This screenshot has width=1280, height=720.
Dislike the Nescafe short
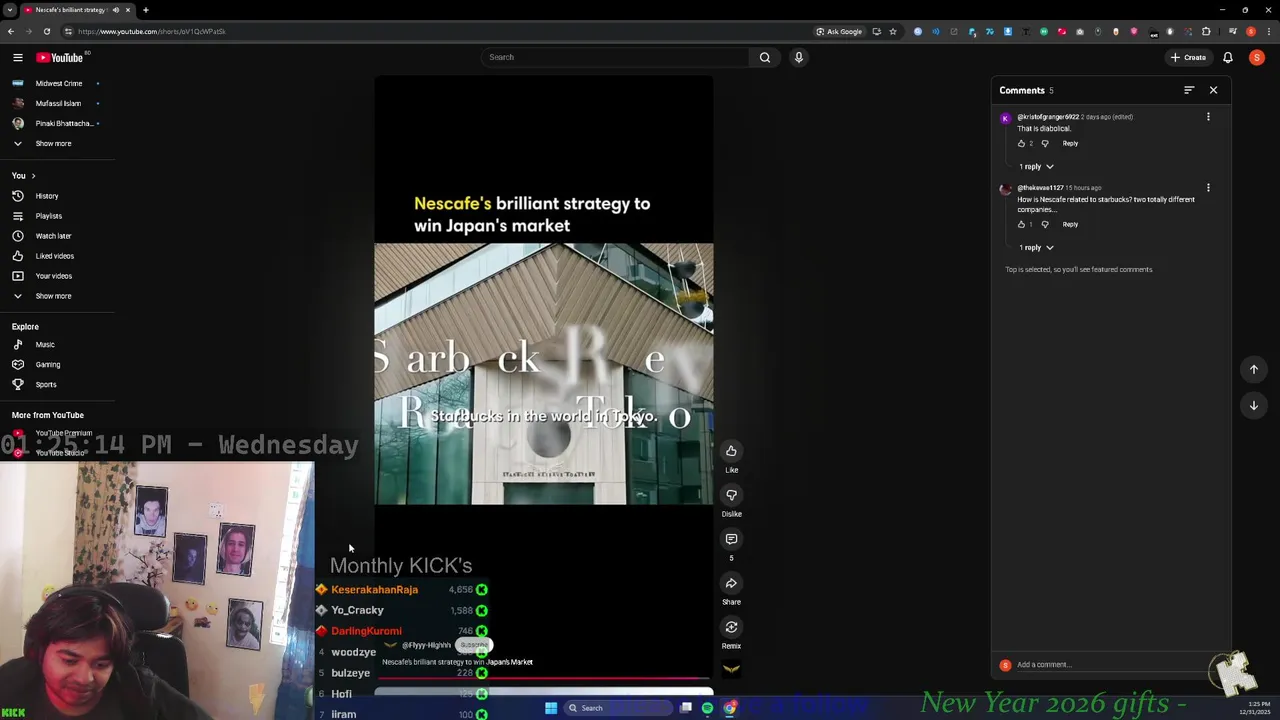click(731, 495)
